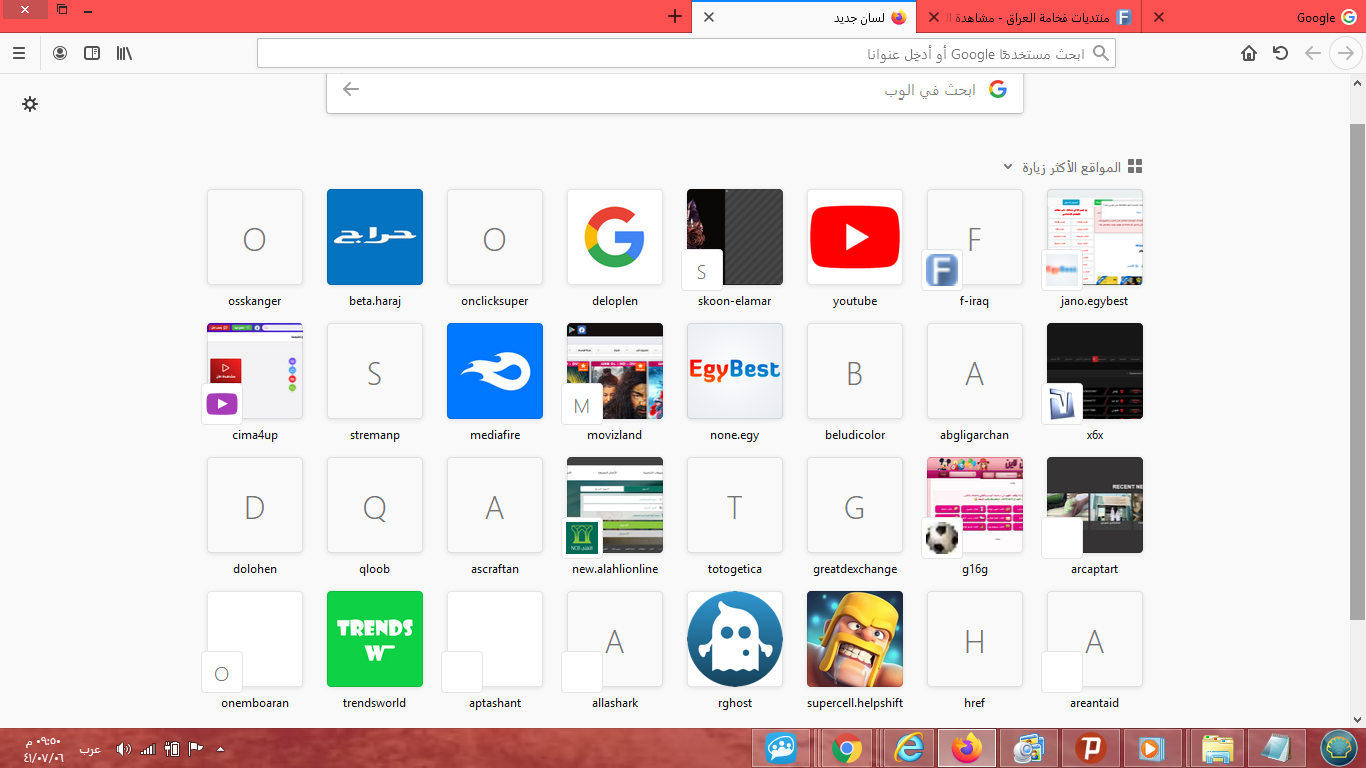Open the Firefox hamburger menu
Viewport: 1366px width, 768px height.
pos(19,53)
